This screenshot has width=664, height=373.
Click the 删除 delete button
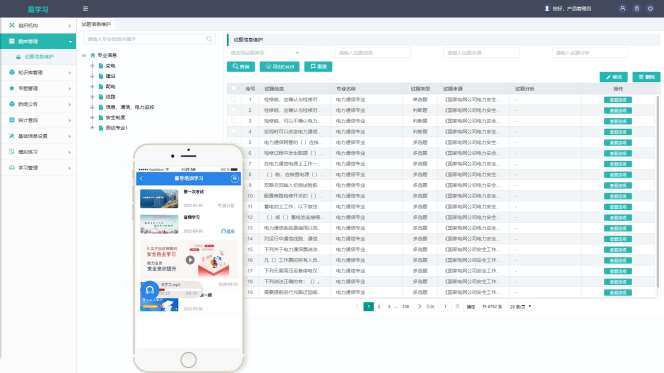[647, 77]
